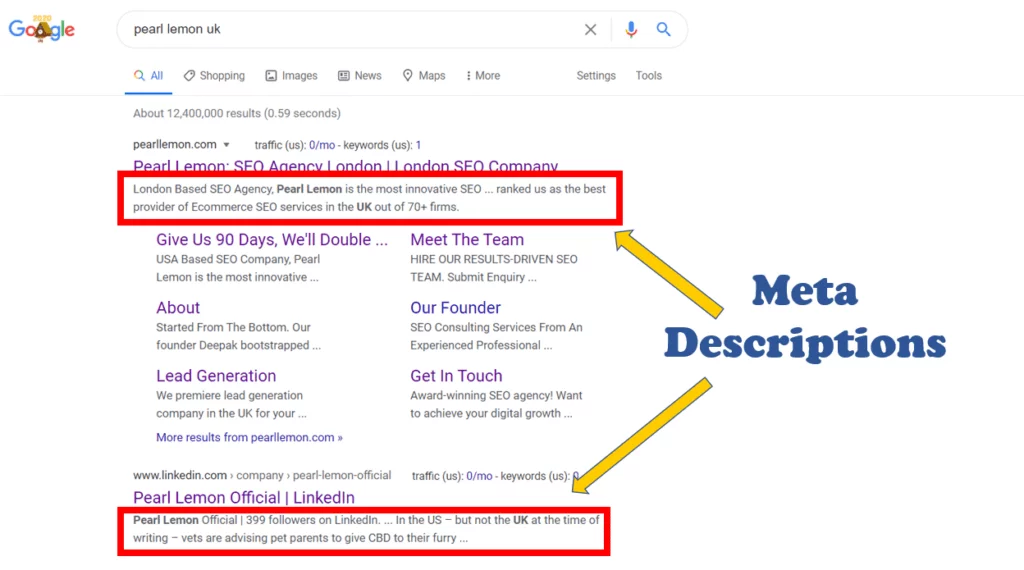Viewport: 1024px width, 570px height.
Task: Click the keywords count 1 for pearllemon.com
Action: pyautogui.click(x=419, y=145)
